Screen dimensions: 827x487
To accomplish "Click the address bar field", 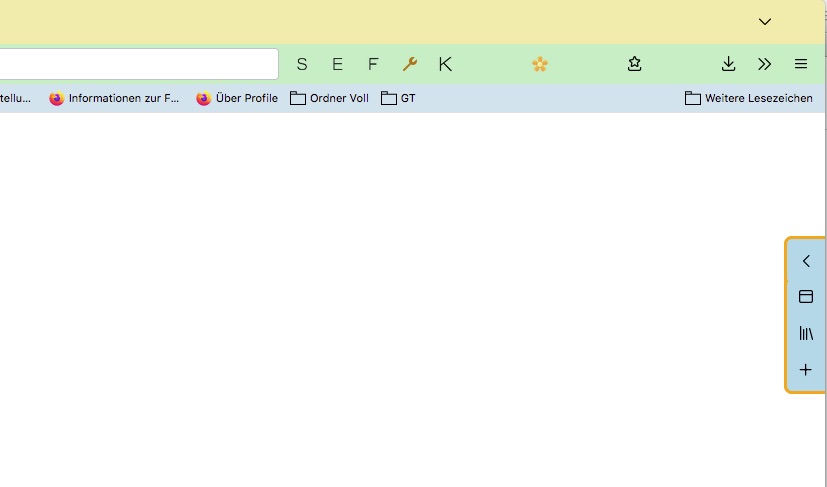I will click(x=138, y=64).
